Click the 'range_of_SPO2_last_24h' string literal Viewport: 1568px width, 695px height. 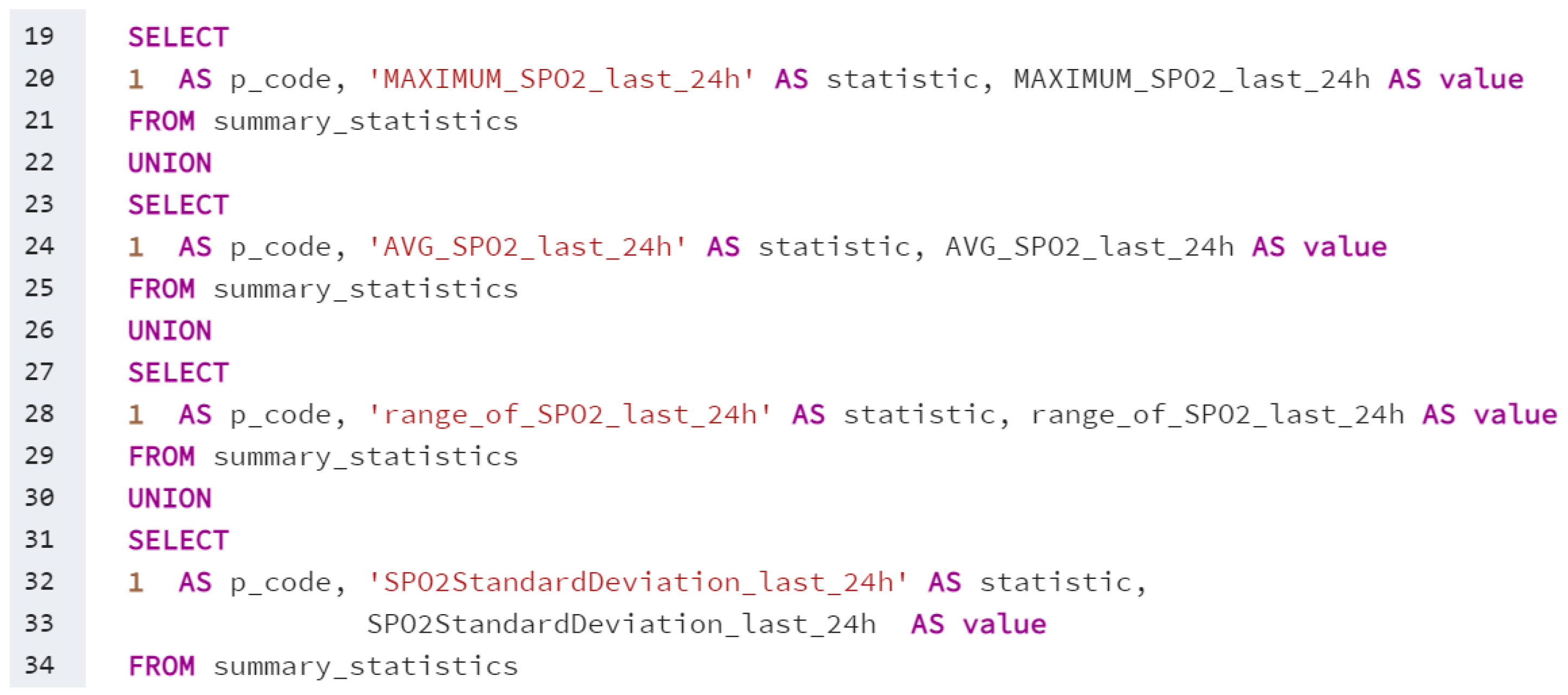pyautogui.click(x=569, y=414)
